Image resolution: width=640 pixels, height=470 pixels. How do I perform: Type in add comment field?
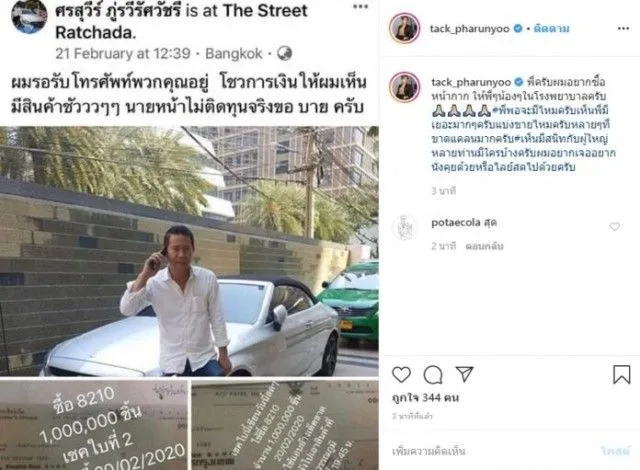click(494, 451)
